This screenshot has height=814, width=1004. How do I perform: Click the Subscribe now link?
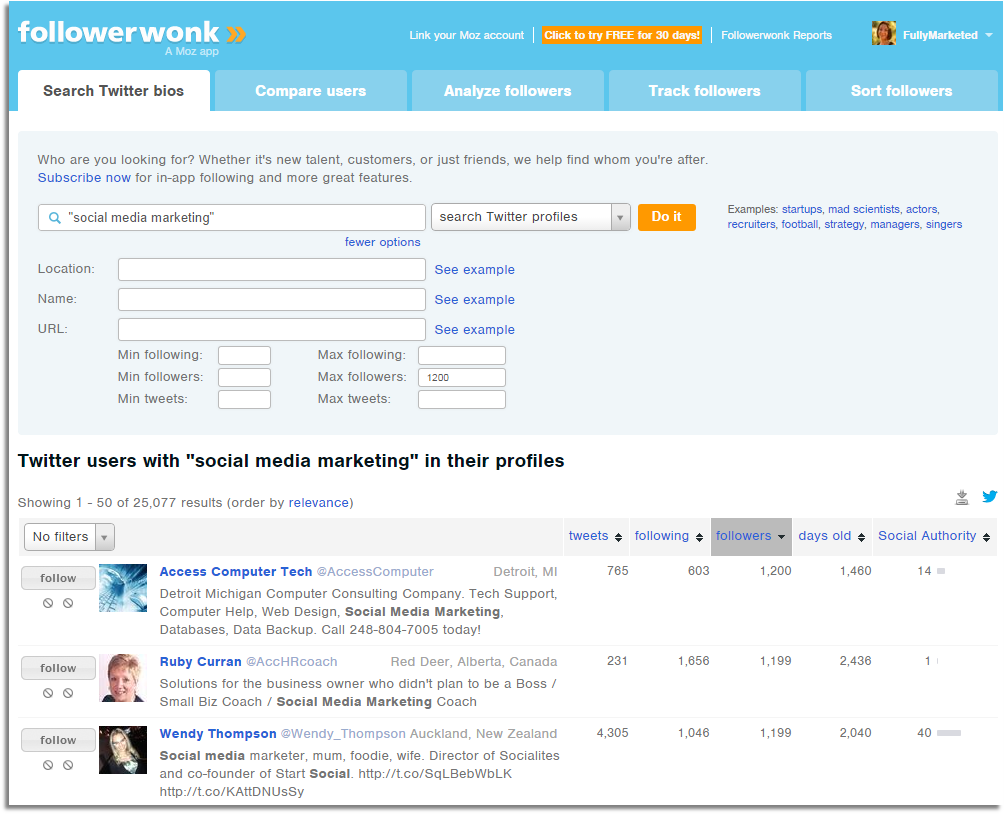[x=84, y=177]
